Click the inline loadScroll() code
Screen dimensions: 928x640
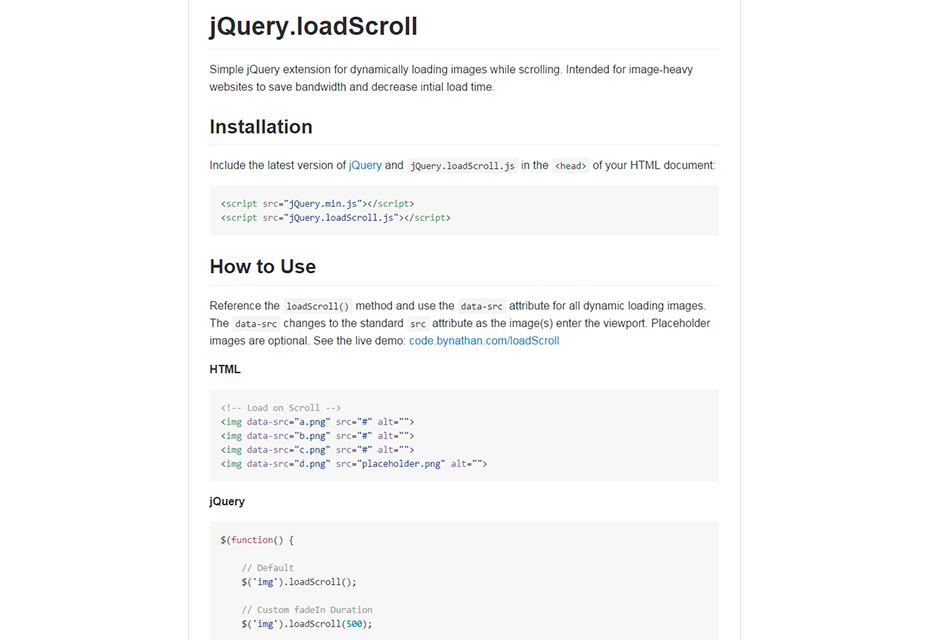(x=318, y=306)
